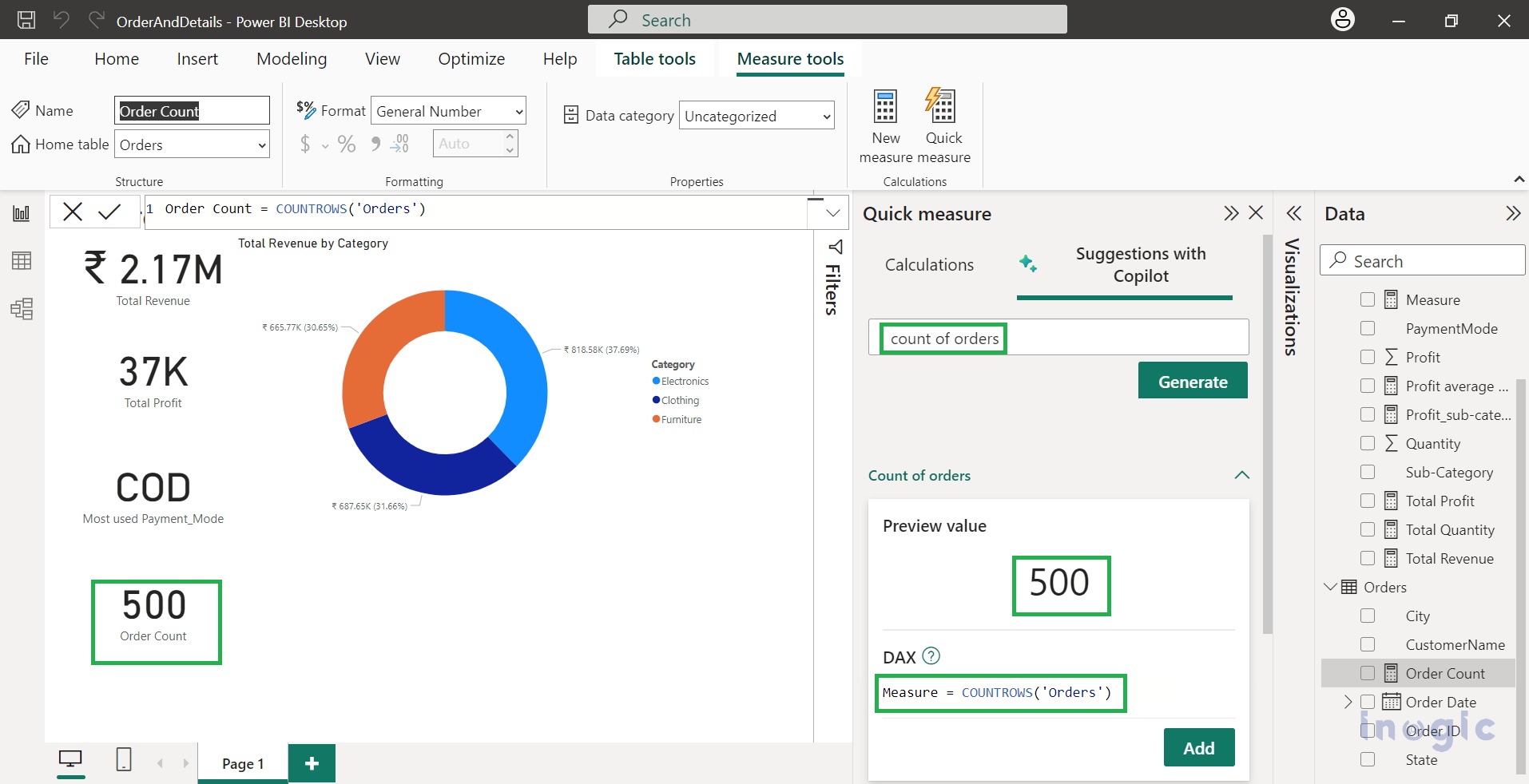Switch to Table view in left sidebar
Screen dimensions: 1529x784
(22, 259)
